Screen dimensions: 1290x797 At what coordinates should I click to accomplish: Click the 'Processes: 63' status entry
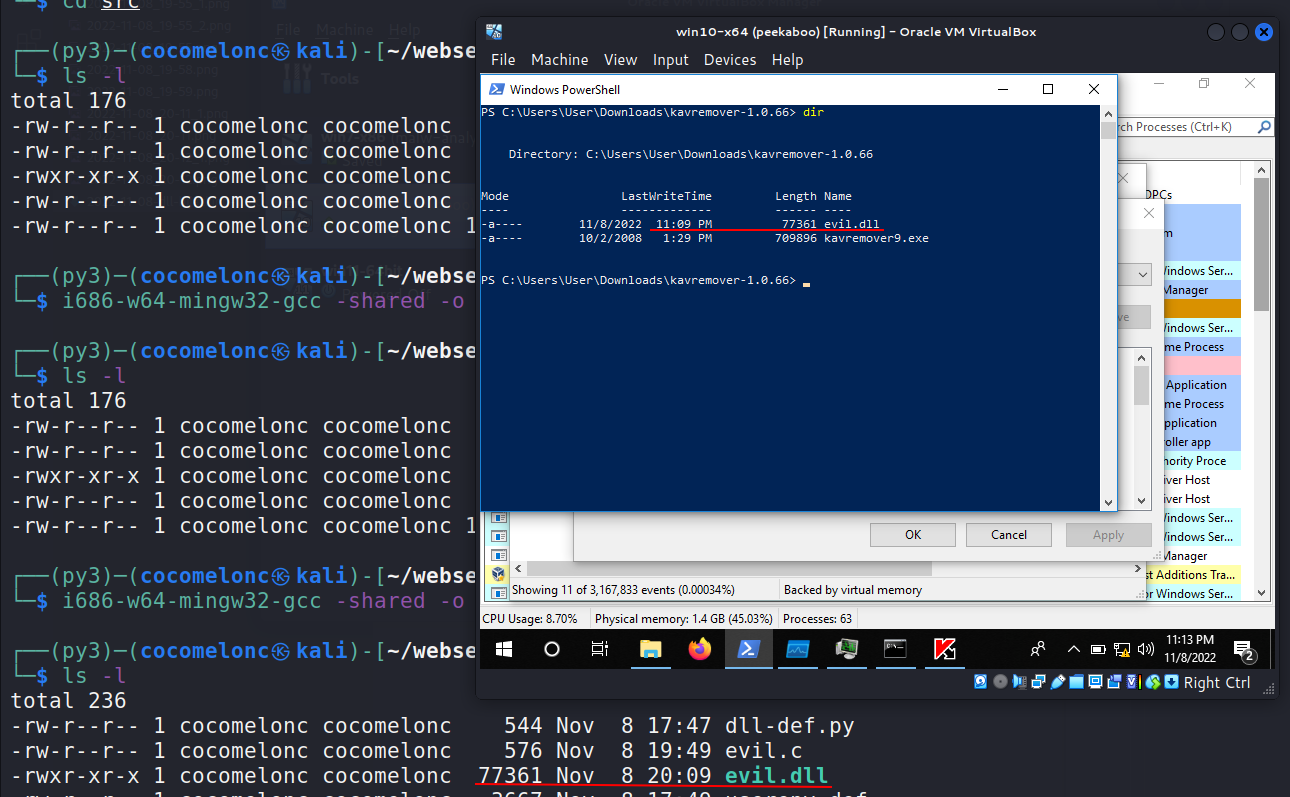tap(817, 619)
